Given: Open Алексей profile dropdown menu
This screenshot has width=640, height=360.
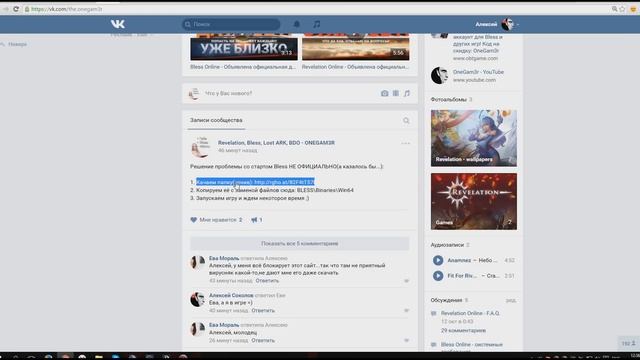Looking at the screenshot, I should [x=497, y=24].
